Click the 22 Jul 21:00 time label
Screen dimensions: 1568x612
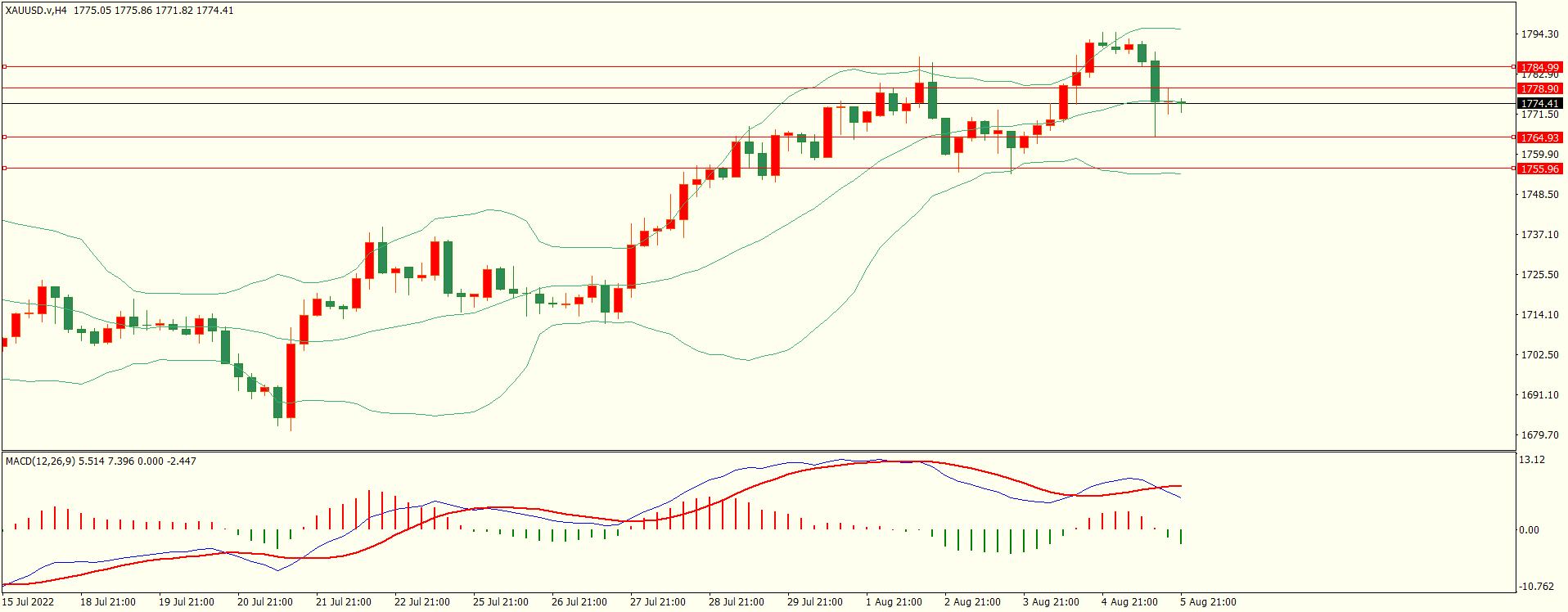tap(422, 602)
